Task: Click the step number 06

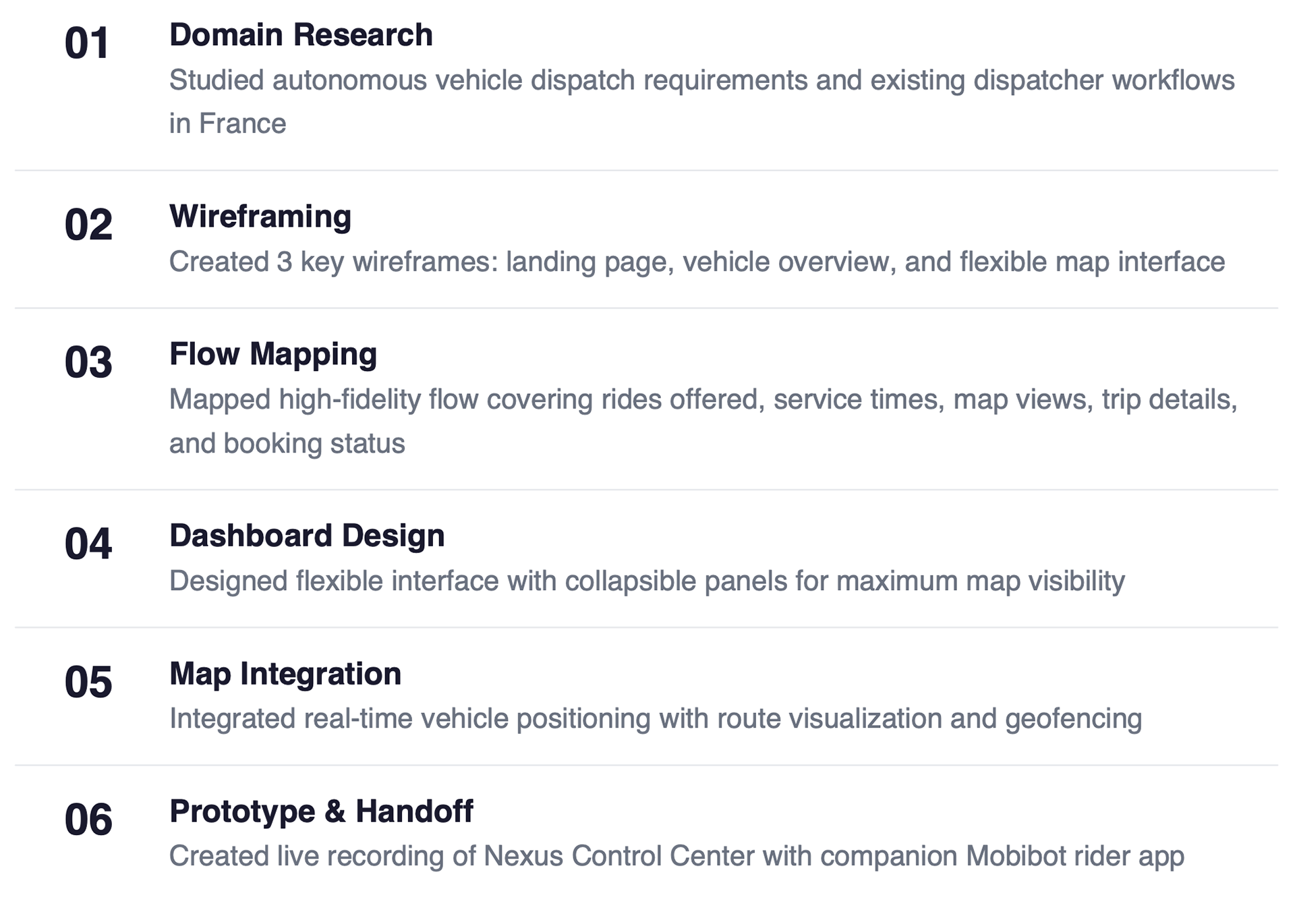Action: [88, 819]
